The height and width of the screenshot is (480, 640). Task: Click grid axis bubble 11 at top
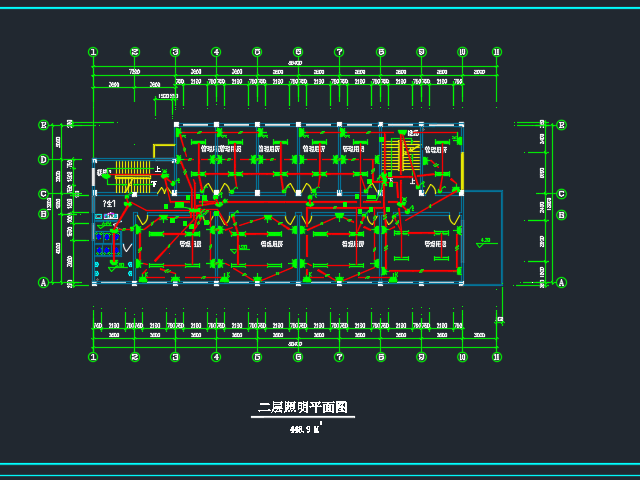pos(496,52)
